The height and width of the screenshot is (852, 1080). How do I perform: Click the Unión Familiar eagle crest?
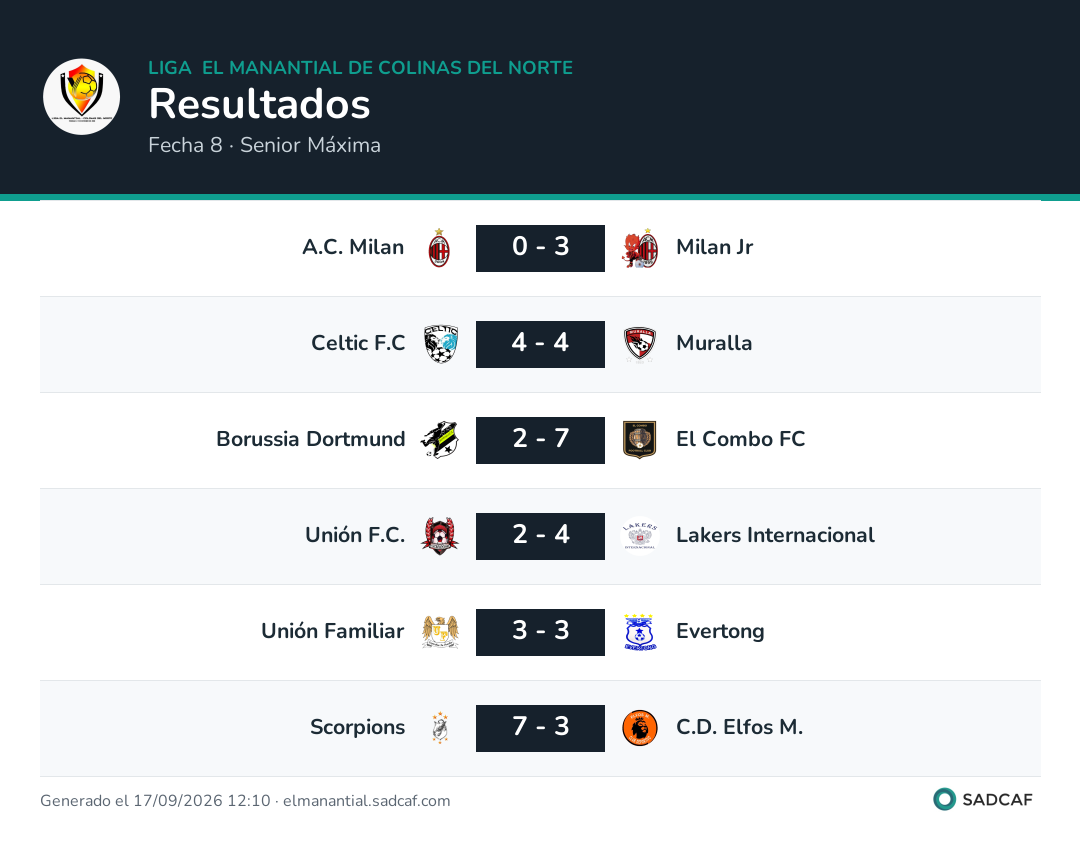click(x=440, y=632)
